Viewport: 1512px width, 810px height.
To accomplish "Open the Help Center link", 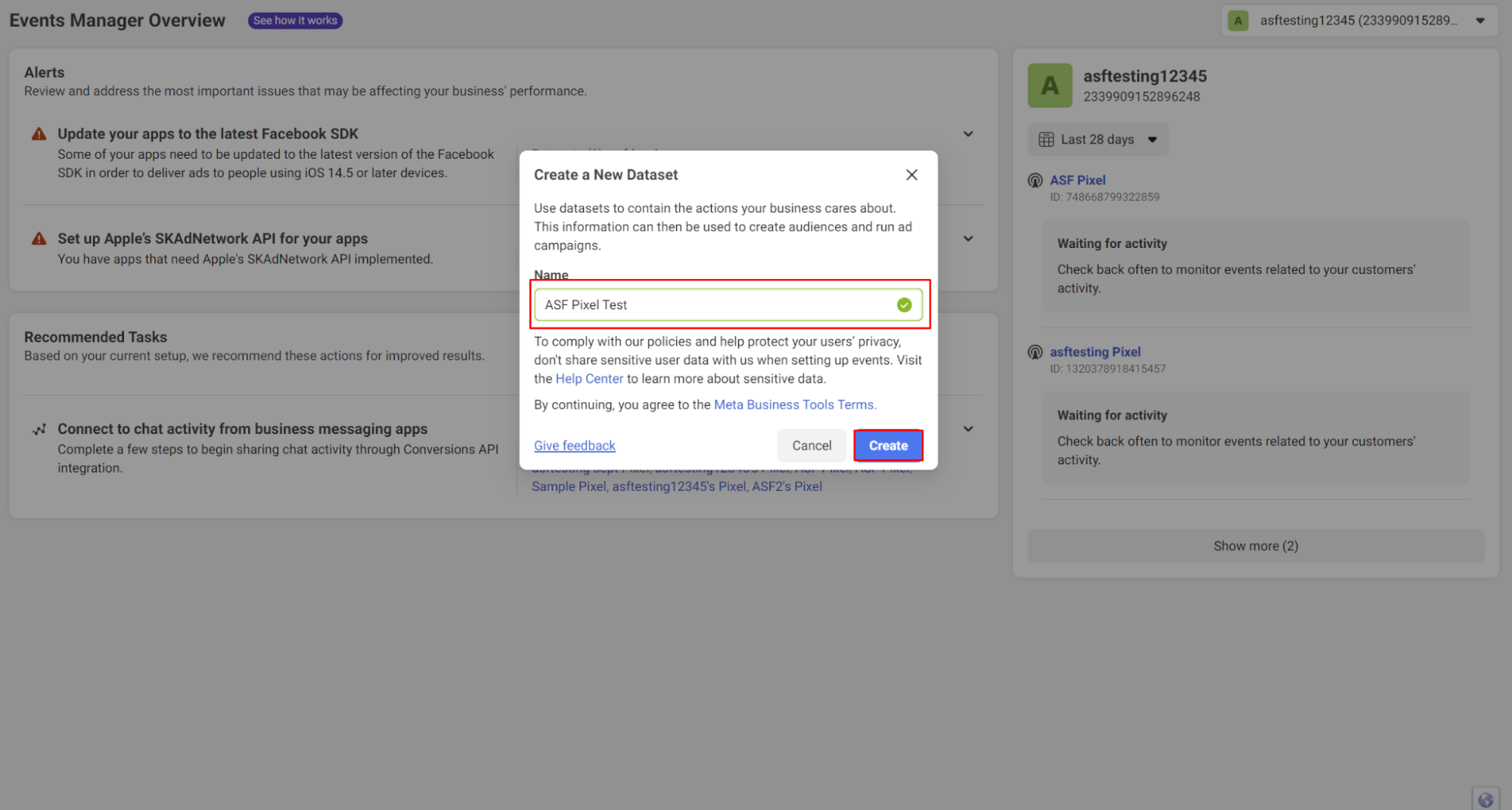I will tap(589, 379).
